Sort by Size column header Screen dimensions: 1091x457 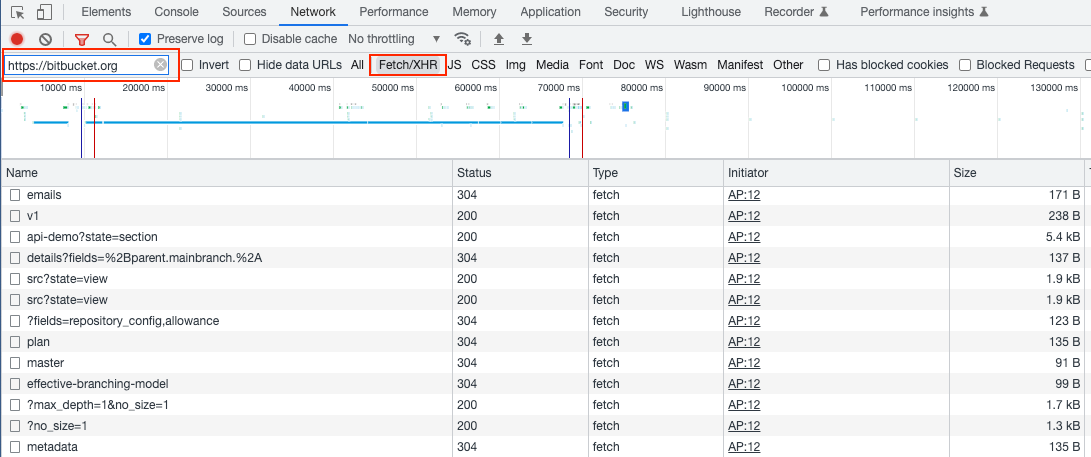[x=1017, y=173]
